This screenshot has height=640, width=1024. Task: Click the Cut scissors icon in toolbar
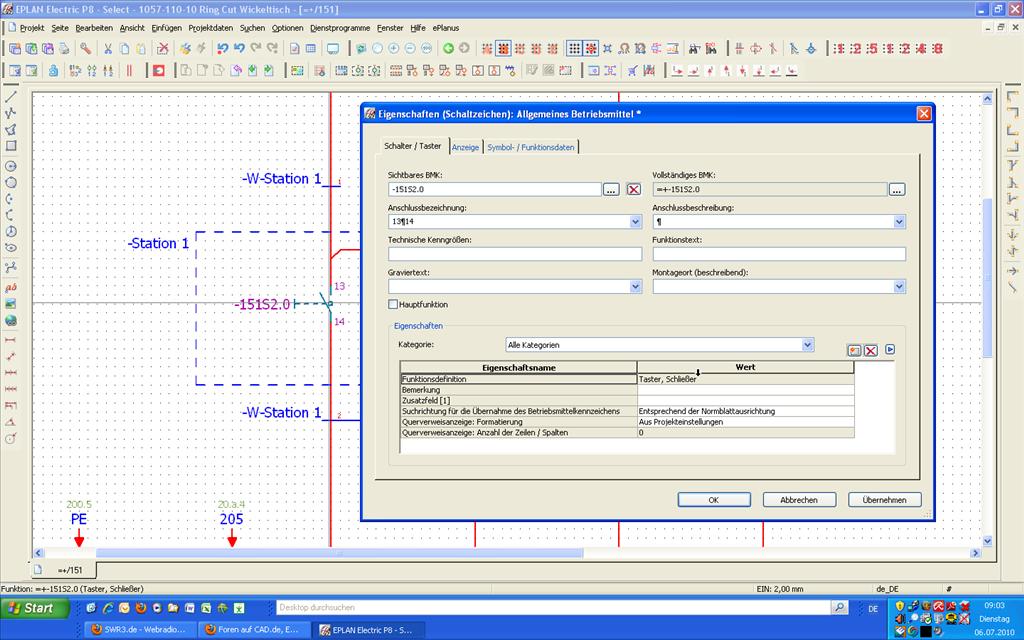(x=109, y=48)
